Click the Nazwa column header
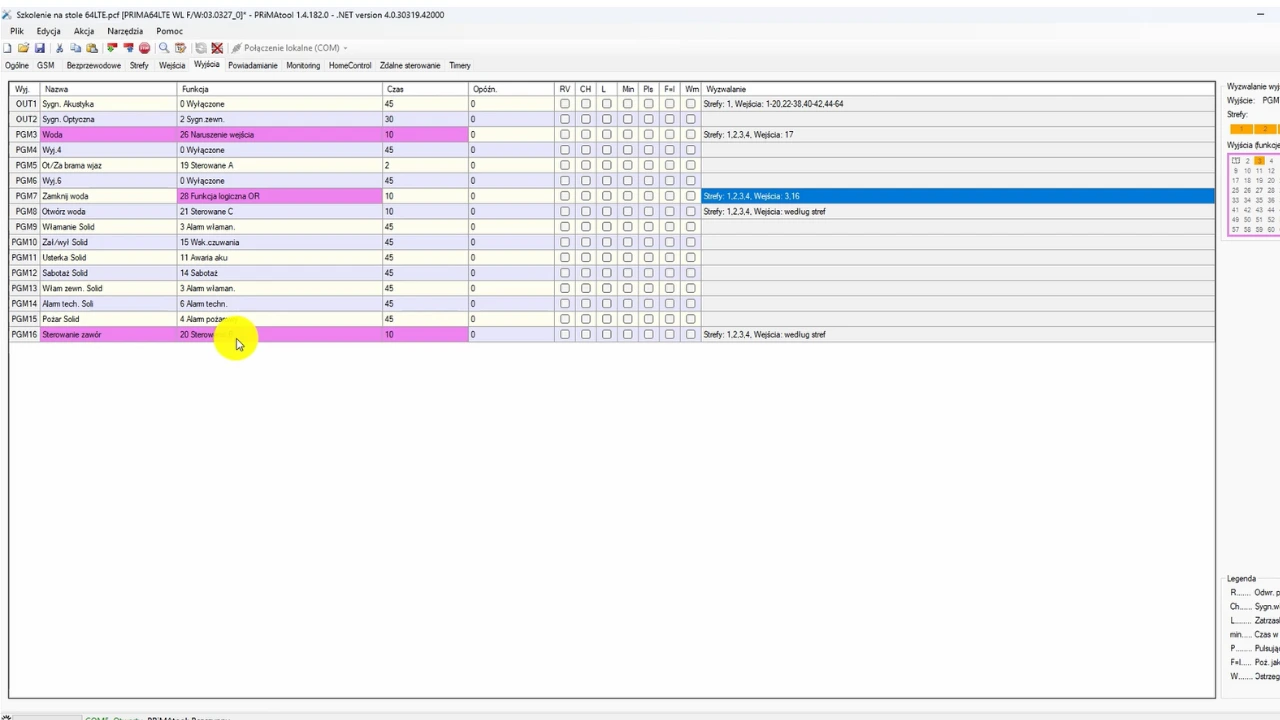The height and width of the screenshot is (720, 1280). (x=108, y=89)
